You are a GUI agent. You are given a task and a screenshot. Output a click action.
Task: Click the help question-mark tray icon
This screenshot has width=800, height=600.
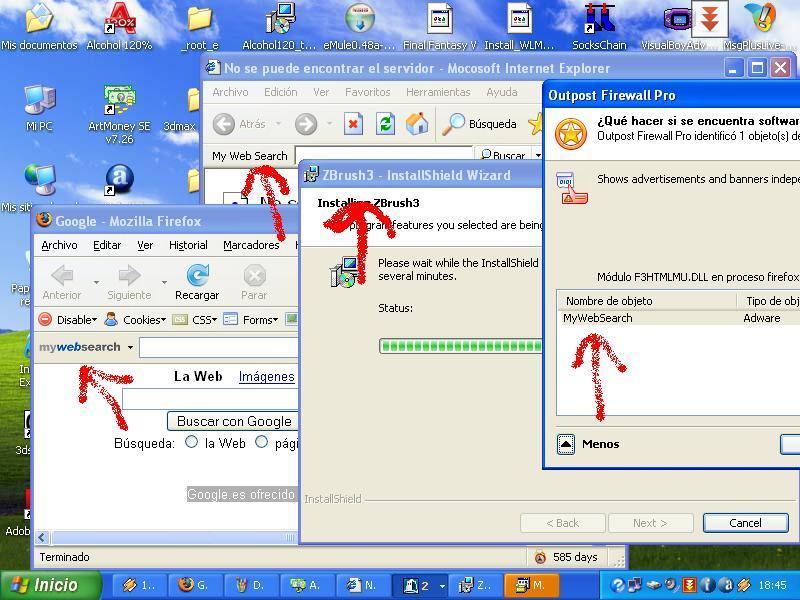tap(617, 585)
